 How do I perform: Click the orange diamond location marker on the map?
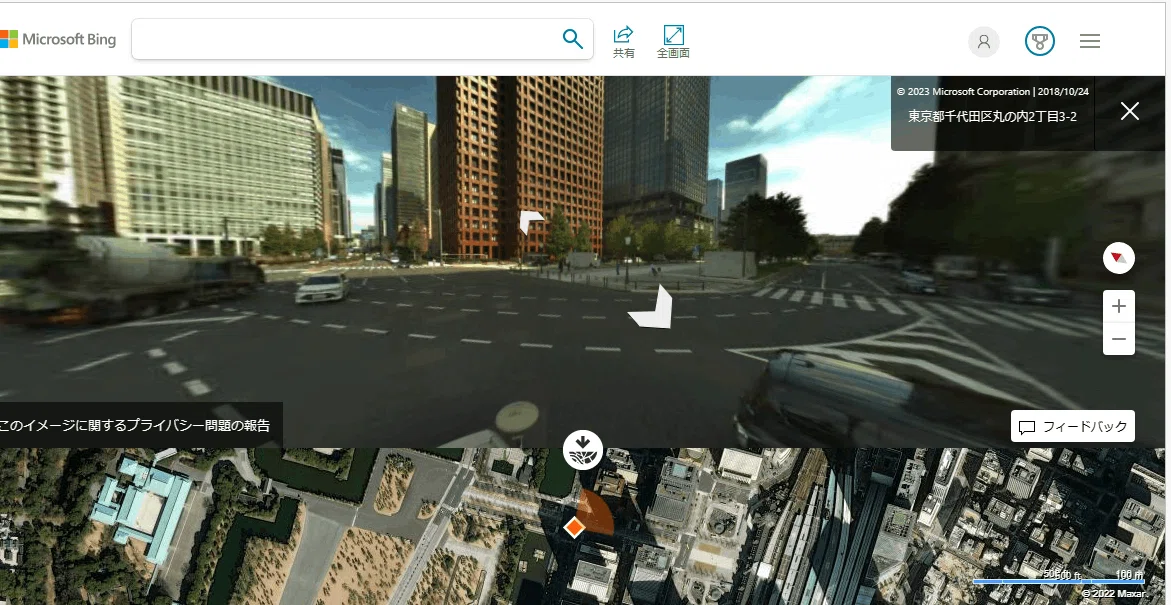(x=574, y=527)
